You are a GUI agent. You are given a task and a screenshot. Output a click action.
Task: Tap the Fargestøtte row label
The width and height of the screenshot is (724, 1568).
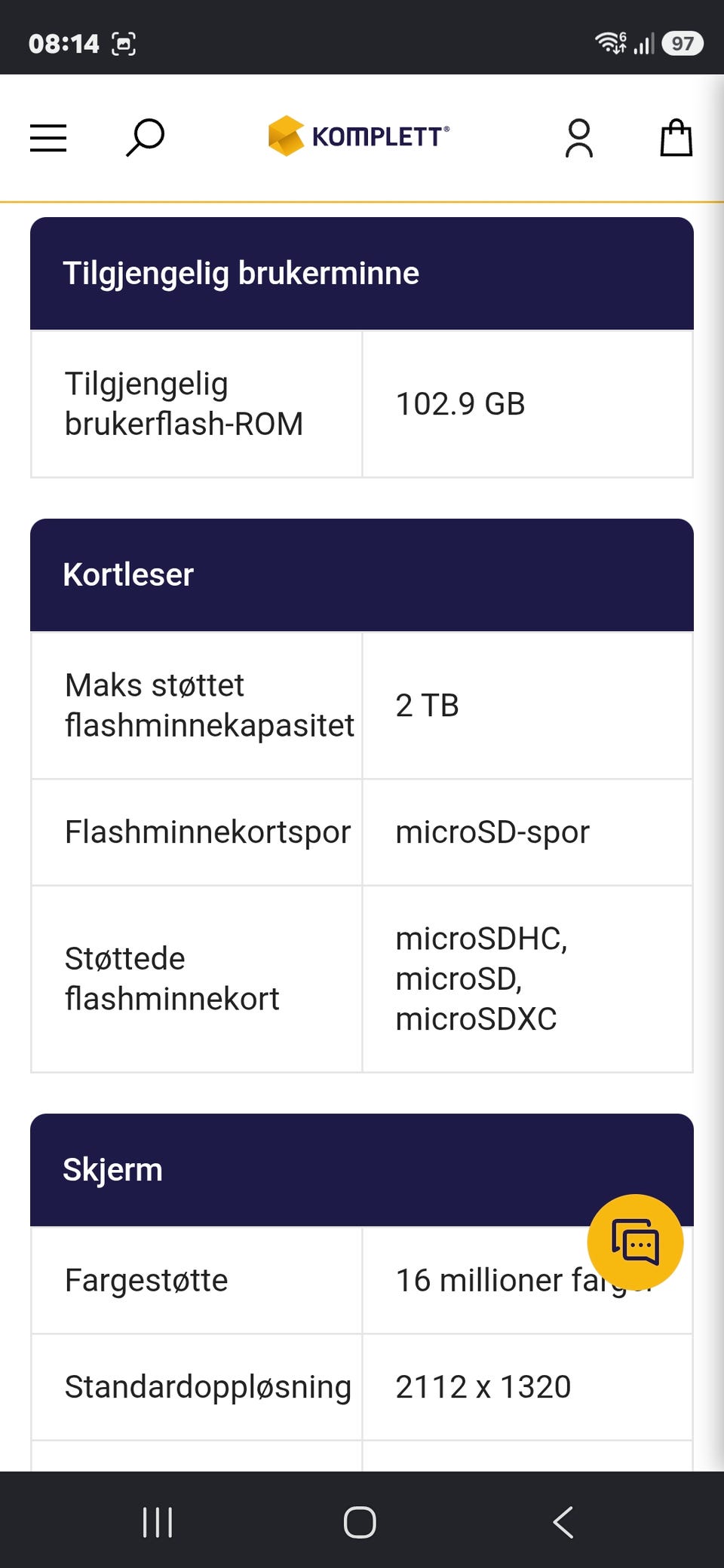pos(146,1280)
